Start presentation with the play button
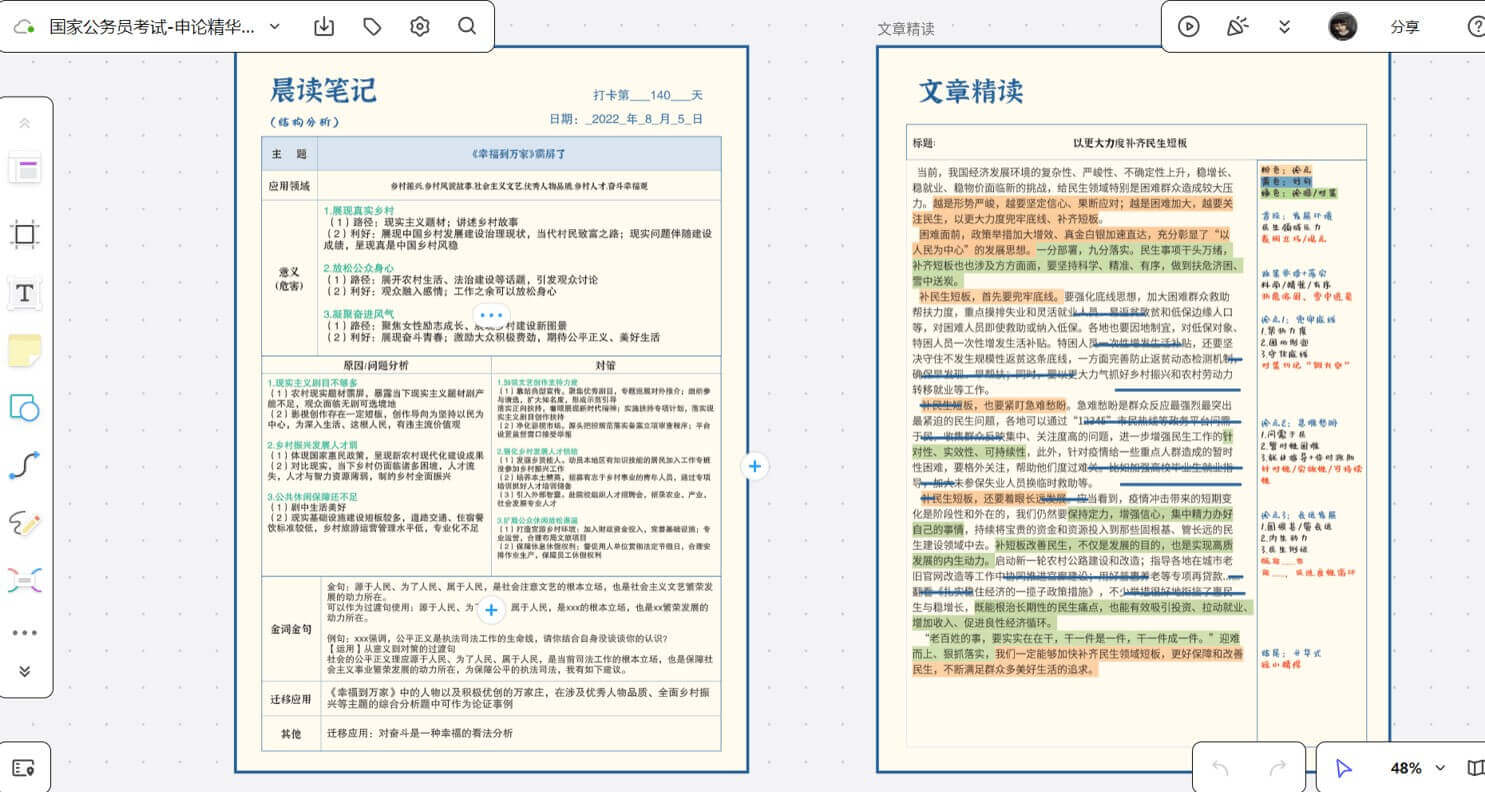The image size is (1485, 792). pyautogui.click(x=1188, y=27)
